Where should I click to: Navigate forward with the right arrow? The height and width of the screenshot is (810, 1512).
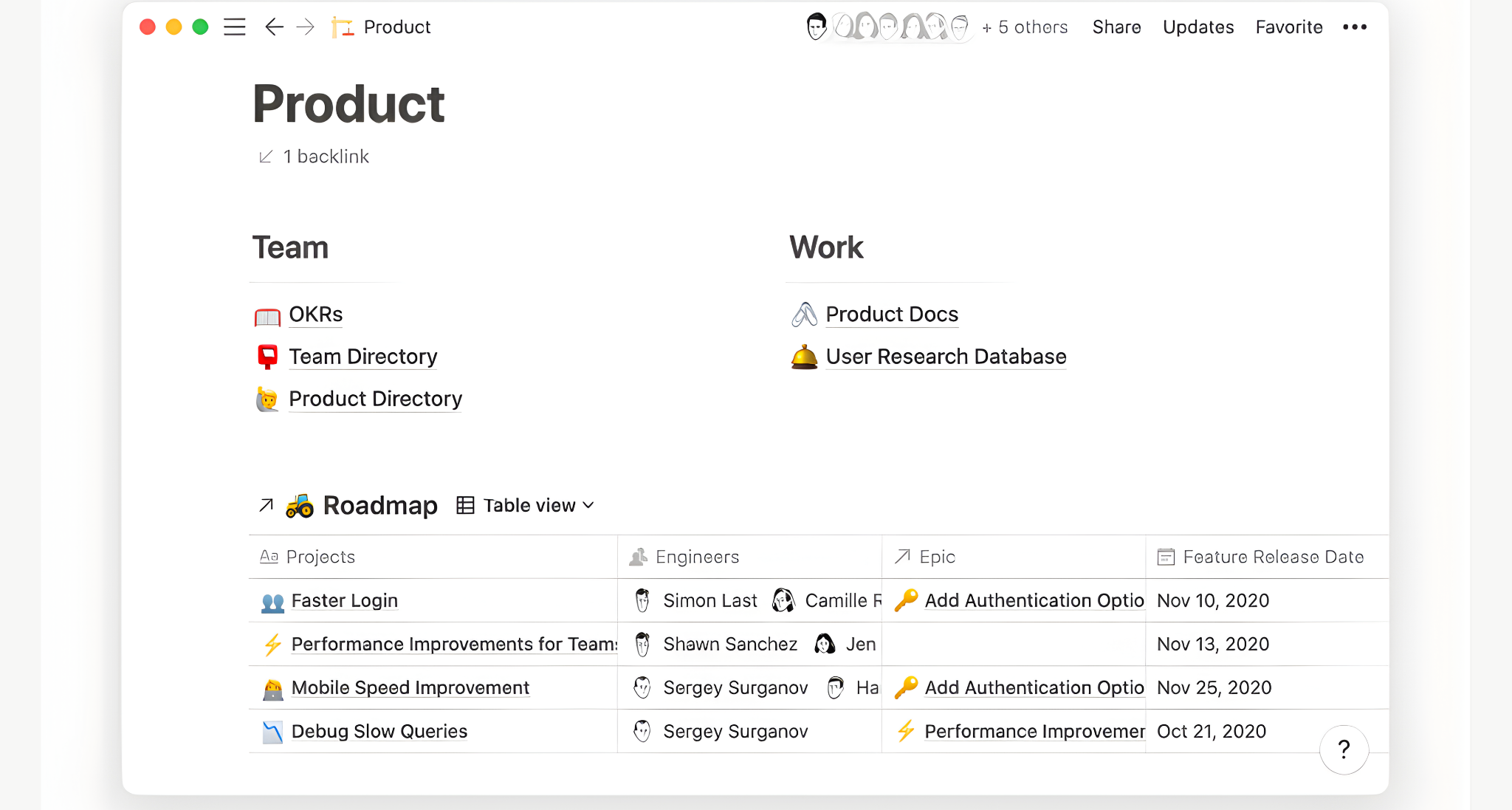click(305, 27)
